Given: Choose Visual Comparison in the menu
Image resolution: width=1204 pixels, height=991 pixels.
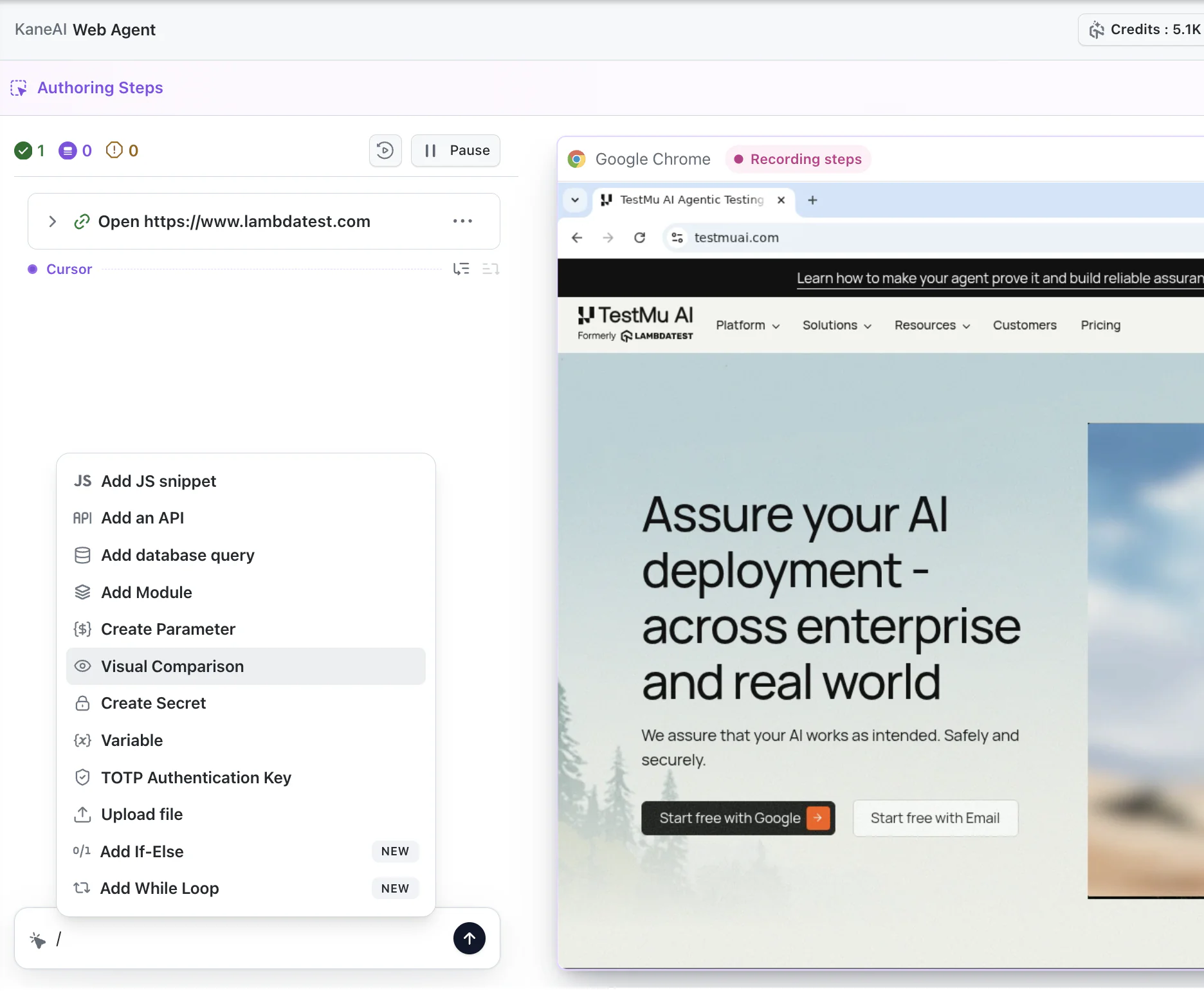Looking at the screenshot, I should (x=246, y=666).
